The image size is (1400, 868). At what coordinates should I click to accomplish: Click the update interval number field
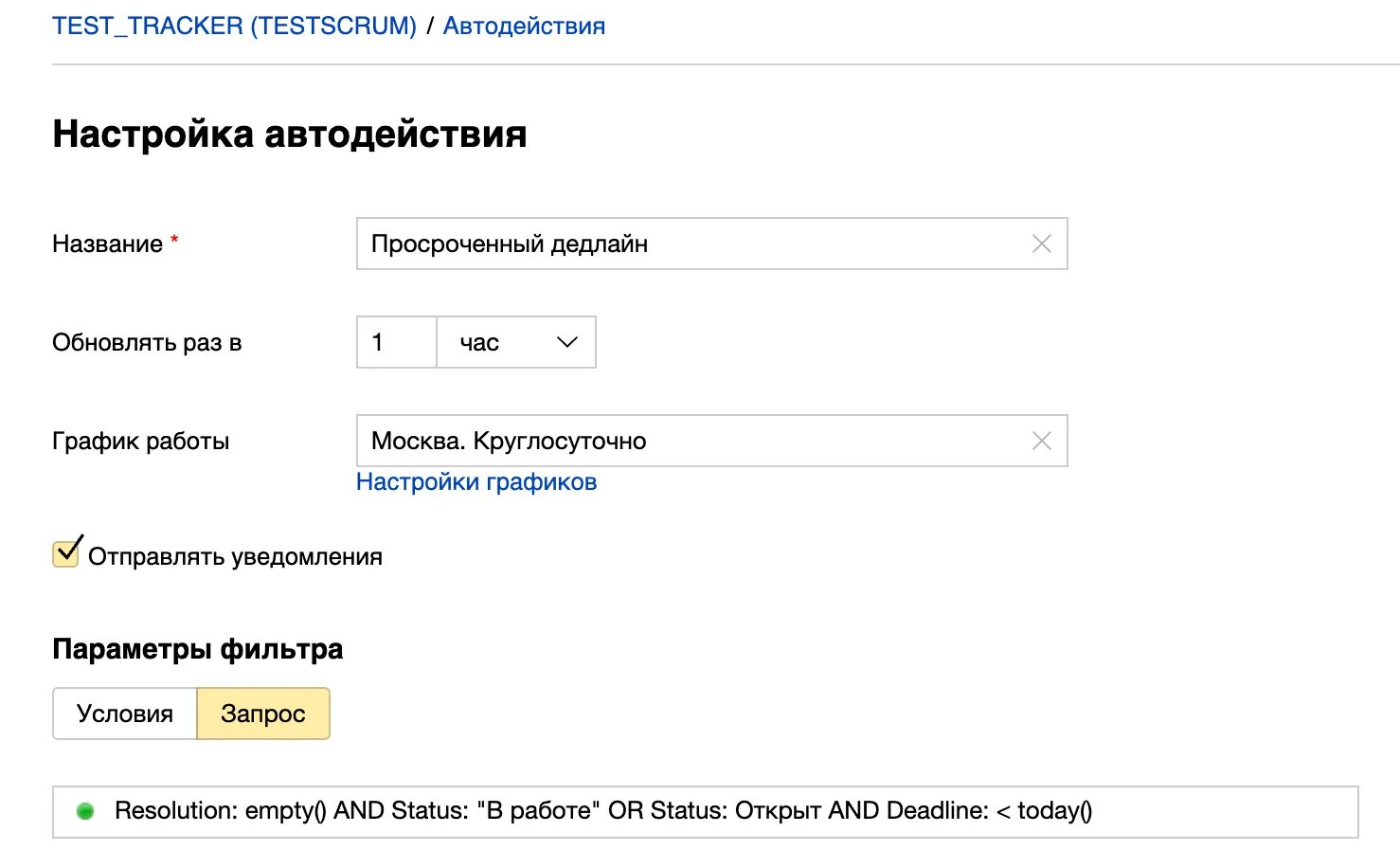(396, 343)
